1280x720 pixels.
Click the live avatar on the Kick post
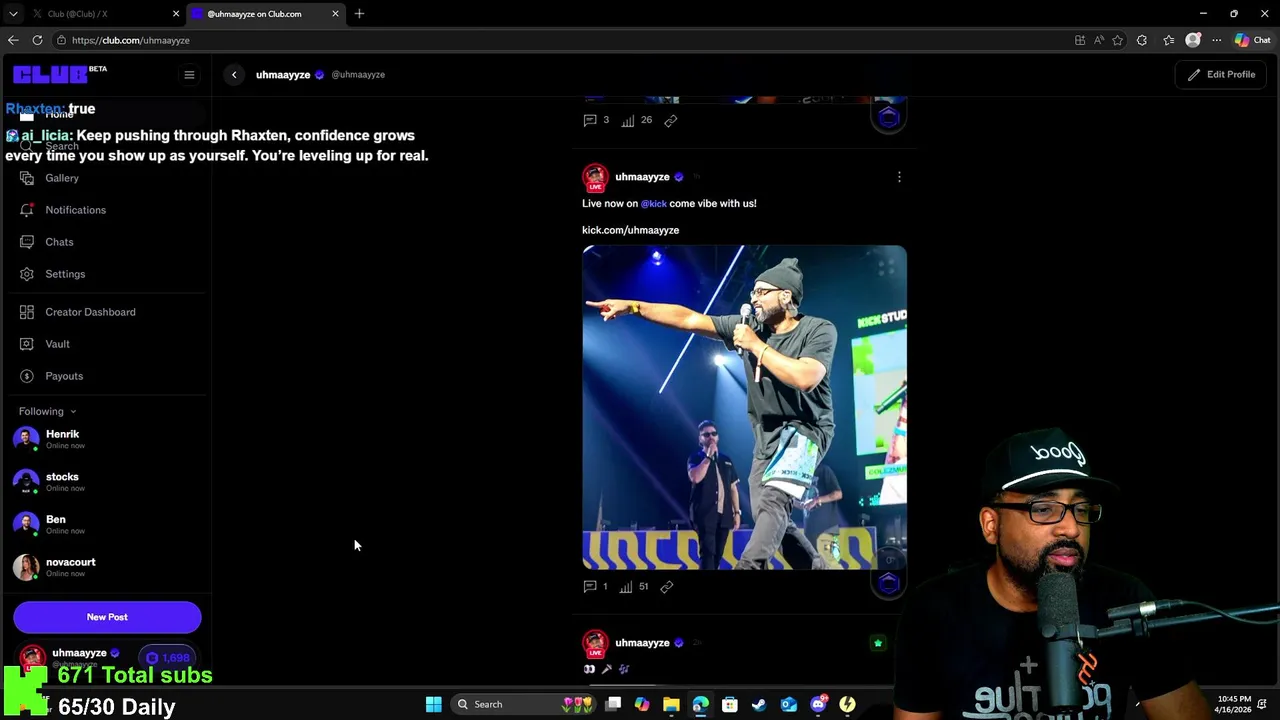click(595, 178)
